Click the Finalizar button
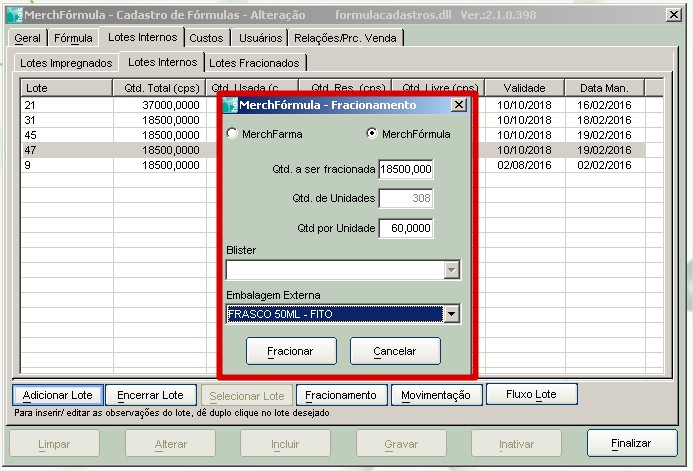The height and width of the screenshot is (471, 693). pos(632,443)
